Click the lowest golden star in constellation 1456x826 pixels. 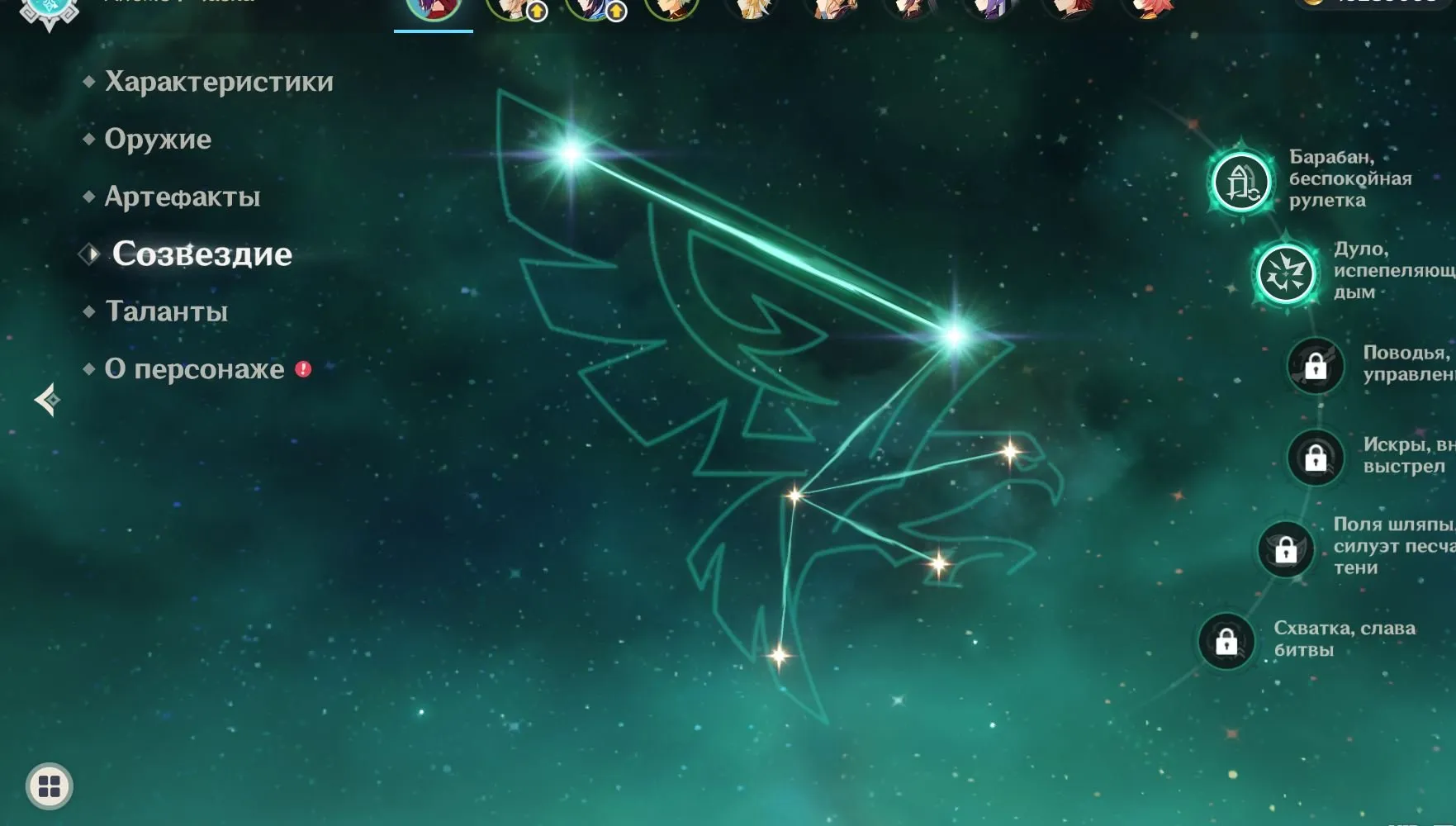click(778, 656)
